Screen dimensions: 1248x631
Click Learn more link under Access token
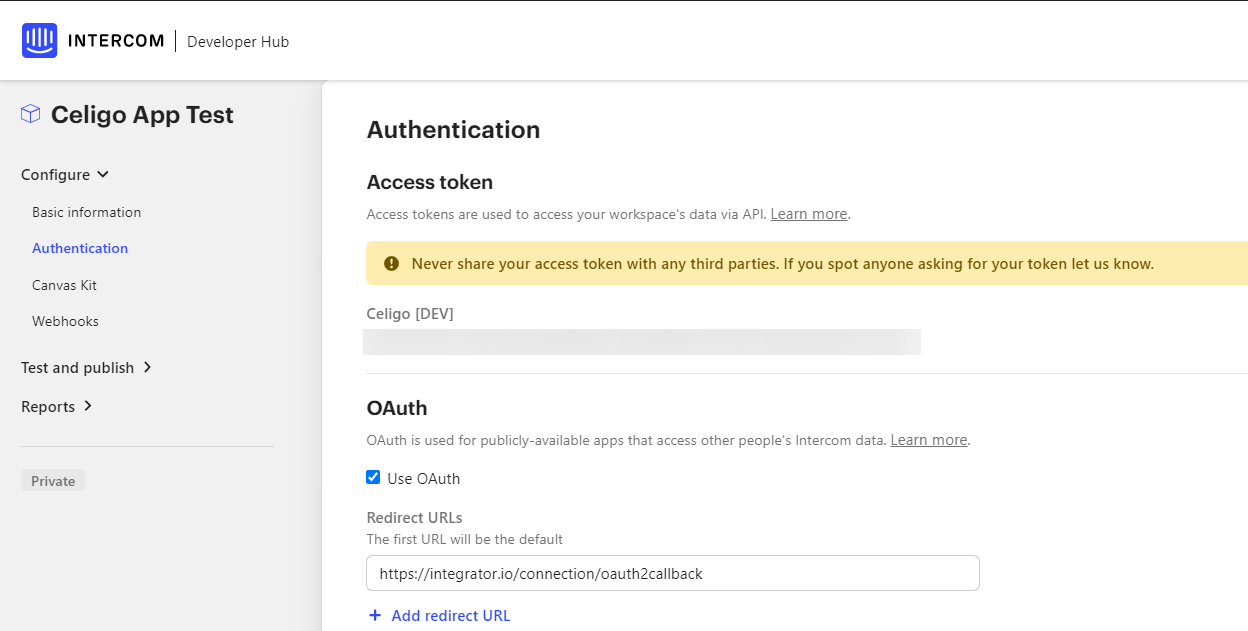tap(809, 214)
